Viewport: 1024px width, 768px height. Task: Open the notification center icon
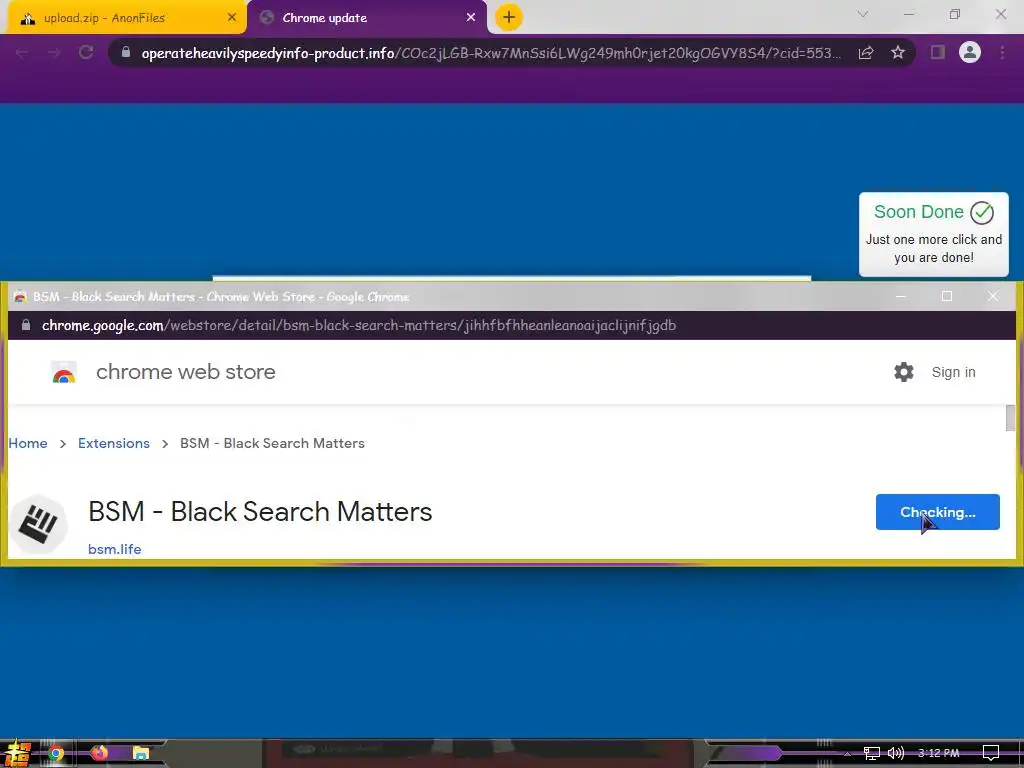(x=991, y=754)
